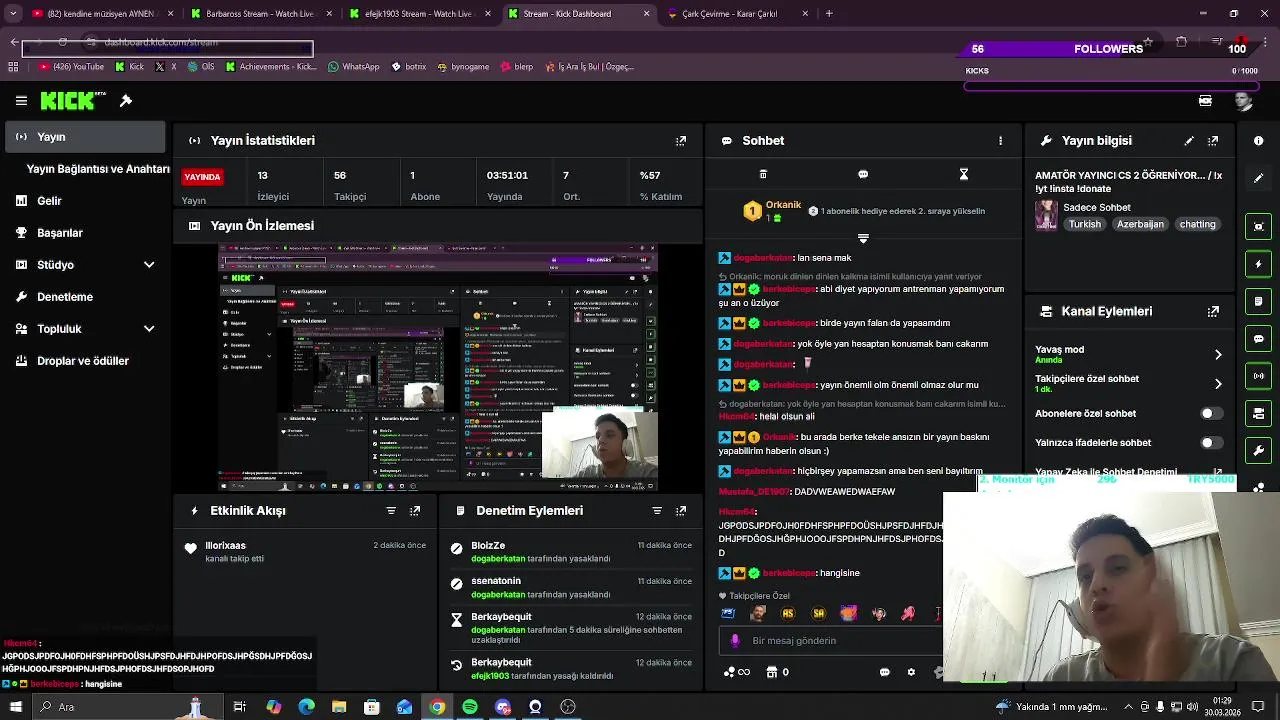
Task: Open Sohbet panel three-dot menu
Action: click(x=1000, y=141)
